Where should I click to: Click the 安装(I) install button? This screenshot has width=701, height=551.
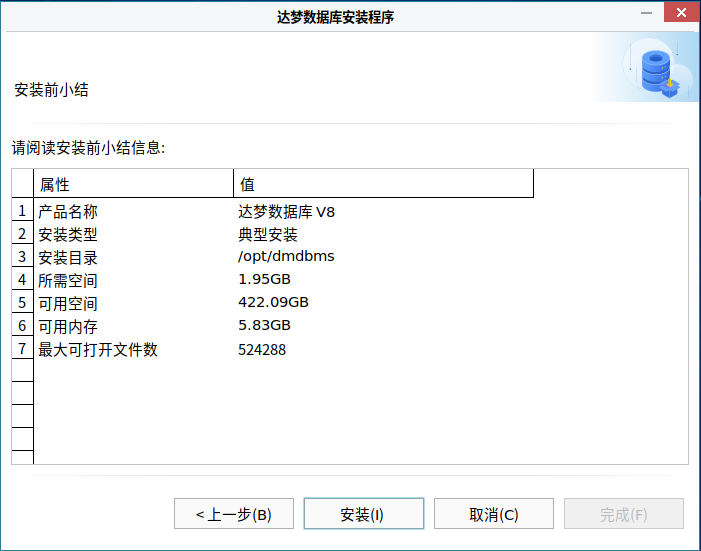363,514
